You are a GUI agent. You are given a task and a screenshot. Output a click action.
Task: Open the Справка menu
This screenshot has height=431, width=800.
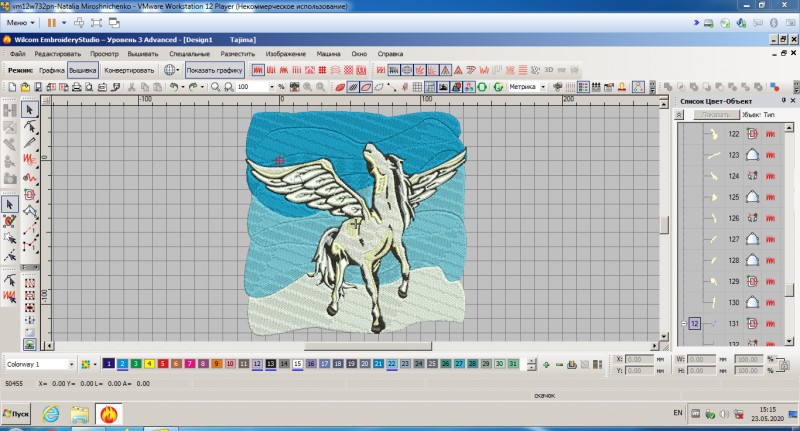coord(390,54)
